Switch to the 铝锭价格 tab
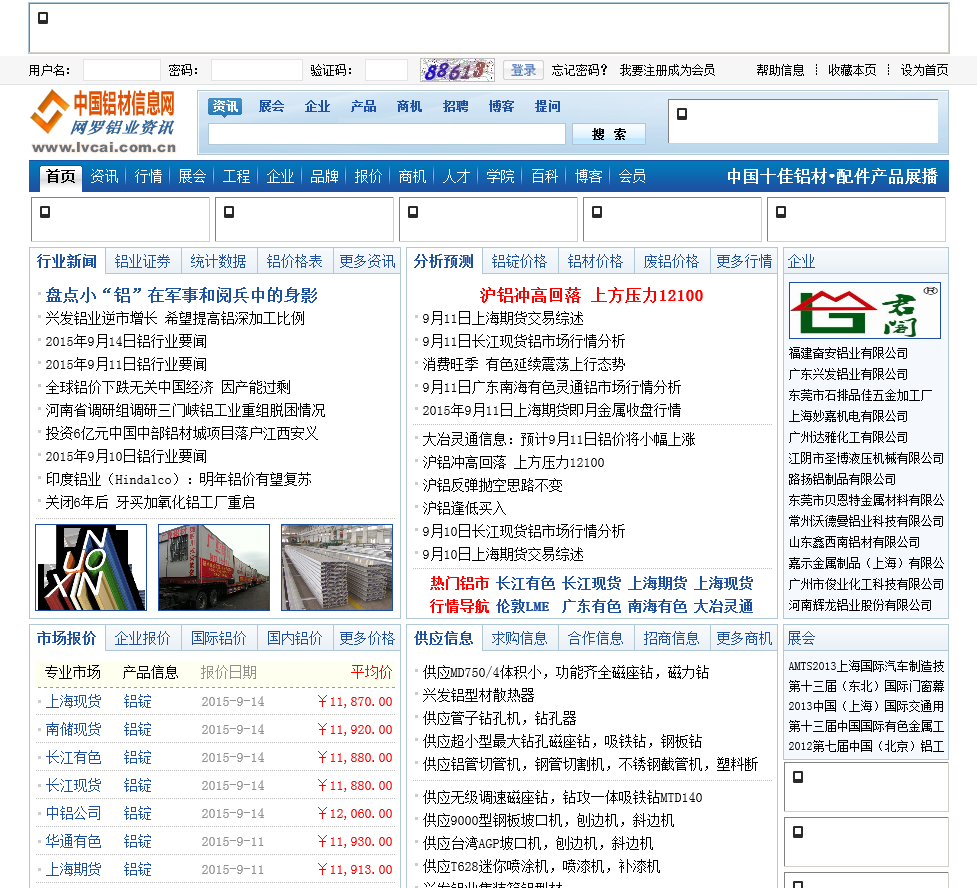The image size is (977, 888). [520, 261]
